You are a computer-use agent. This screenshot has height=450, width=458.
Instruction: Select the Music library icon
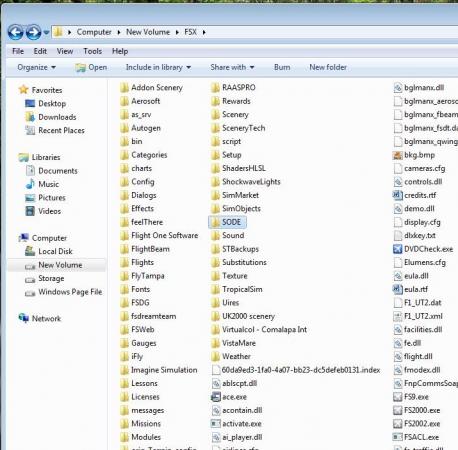tap(30, 184)
